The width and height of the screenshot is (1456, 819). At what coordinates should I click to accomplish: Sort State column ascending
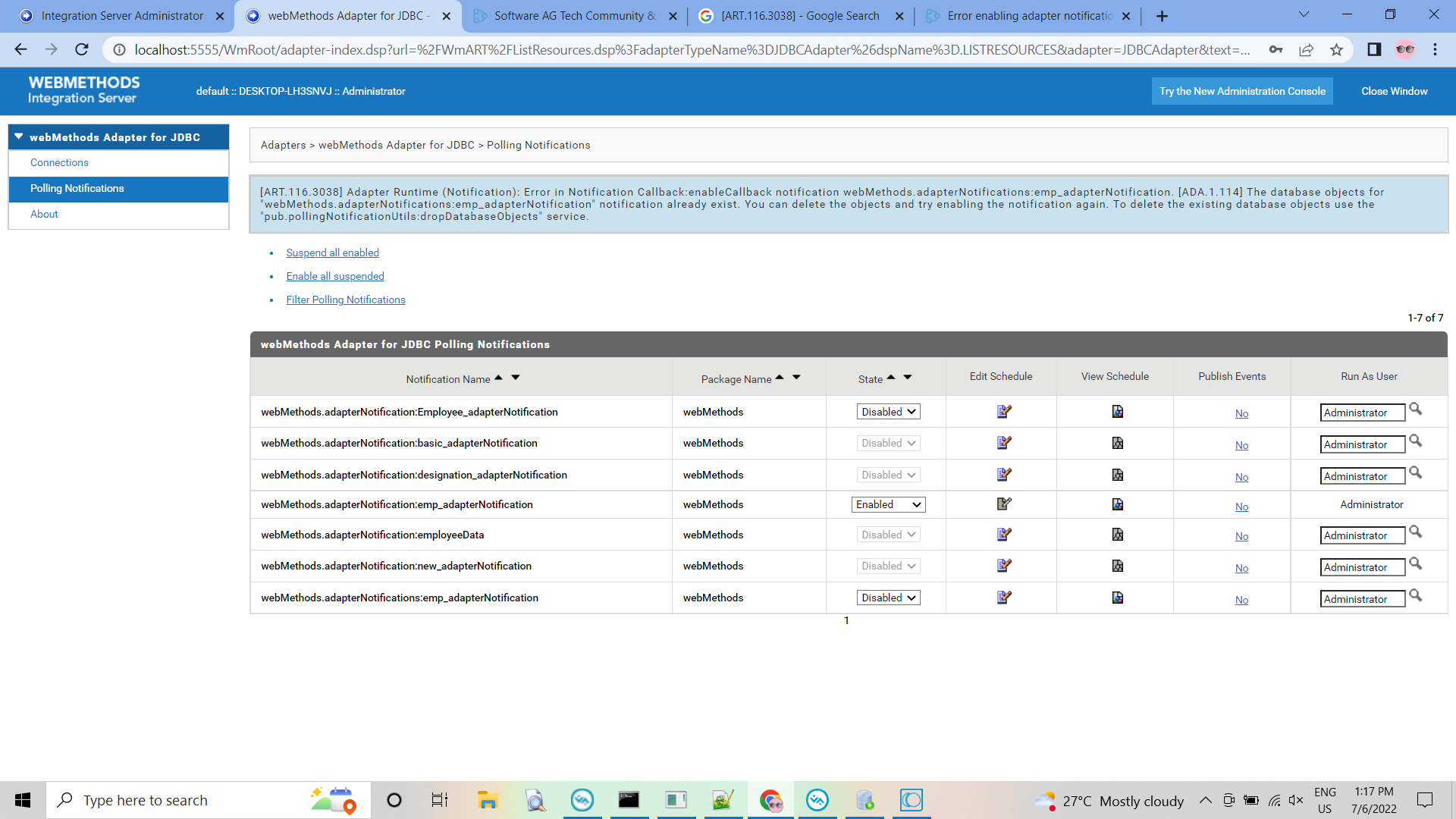point(891,377)
